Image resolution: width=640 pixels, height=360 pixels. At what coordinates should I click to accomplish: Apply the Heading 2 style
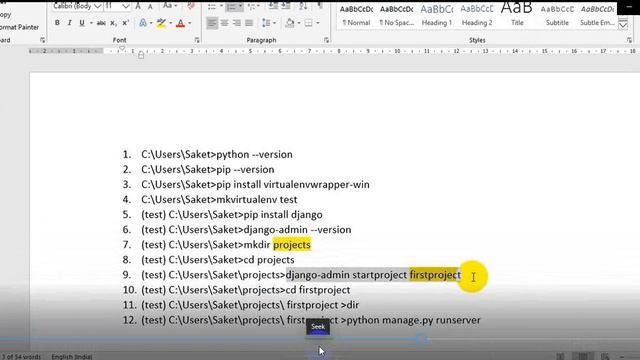pos(477,15)
